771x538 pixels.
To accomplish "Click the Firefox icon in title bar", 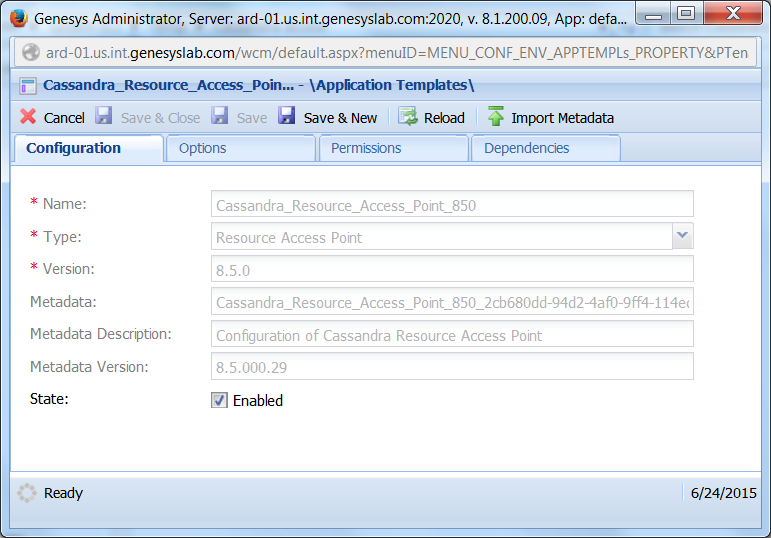I will (x=19, y=18).
